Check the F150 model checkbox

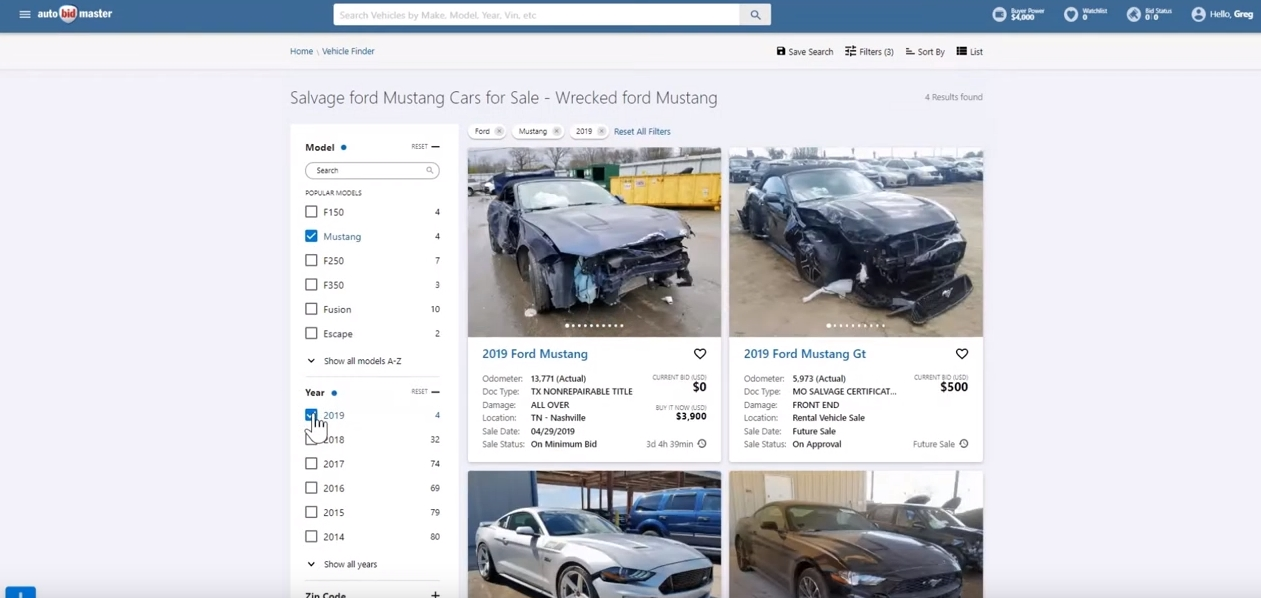311,212
